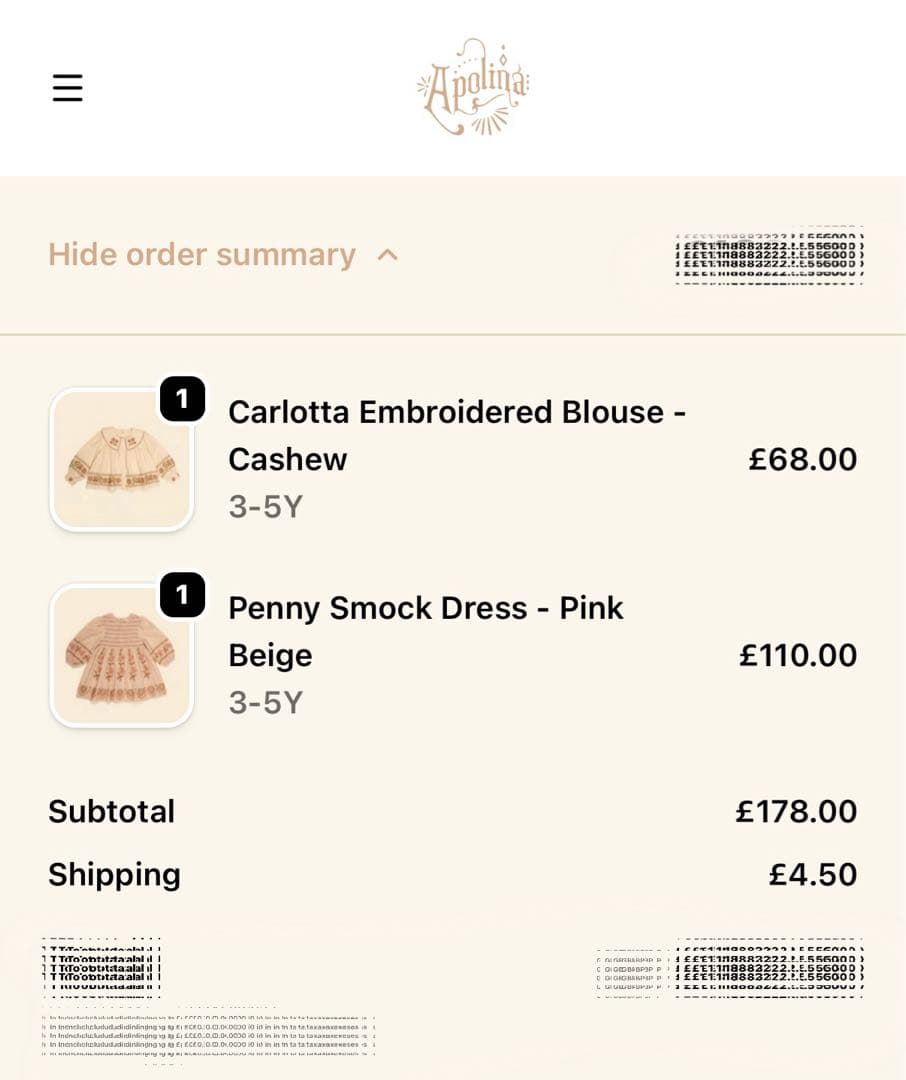Click the £110.00 dress price

tap(798, 655)
